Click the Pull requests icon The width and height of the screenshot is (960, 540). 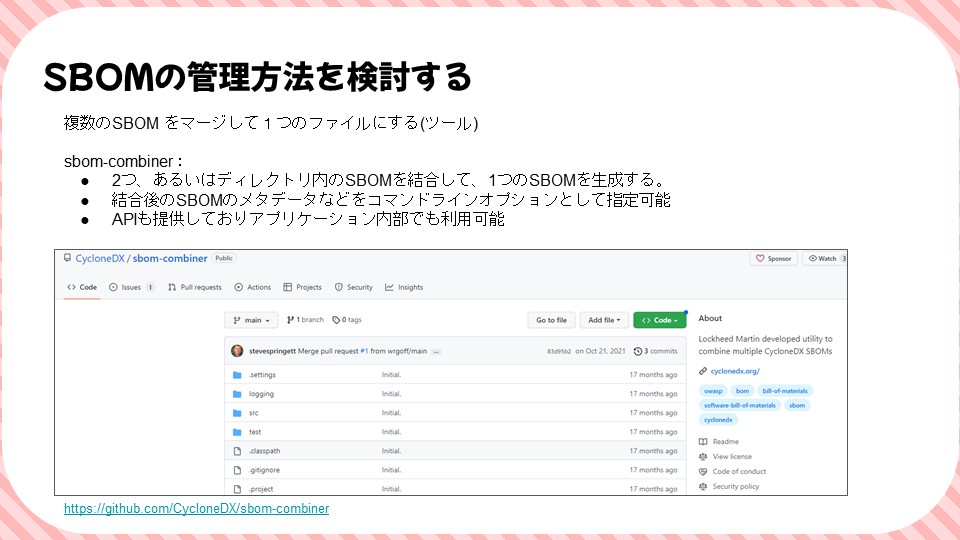172,287
